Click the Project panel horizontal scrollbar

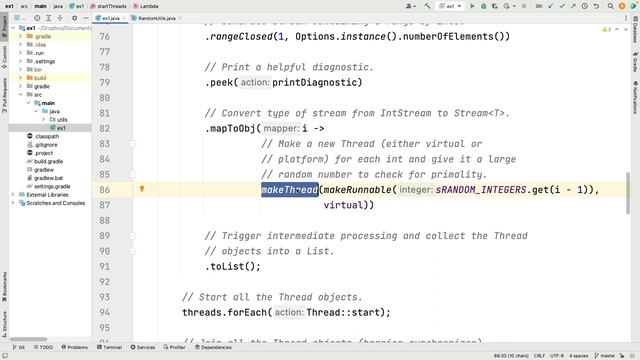(28, 339)
